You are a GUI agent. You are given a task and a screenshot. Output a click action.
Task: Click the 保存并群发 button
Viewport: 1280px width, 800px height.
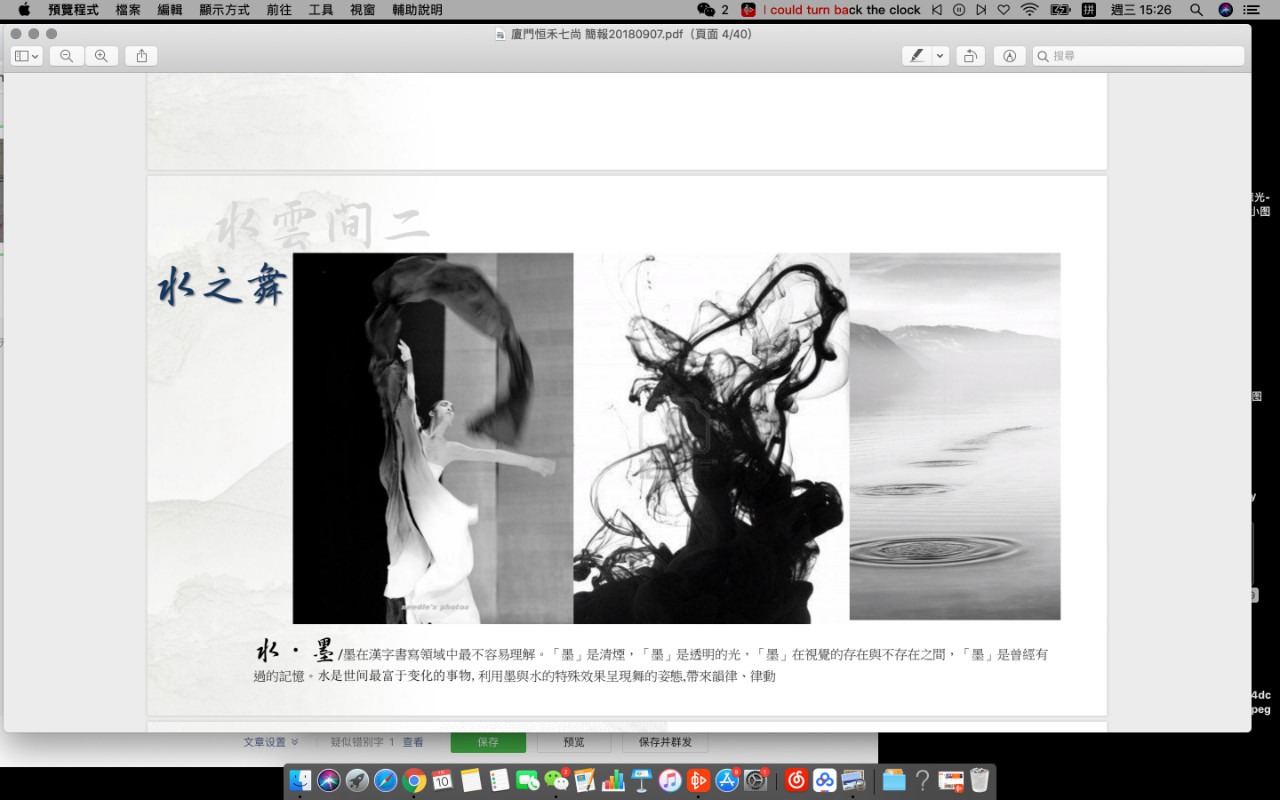[x=665, y=742]
